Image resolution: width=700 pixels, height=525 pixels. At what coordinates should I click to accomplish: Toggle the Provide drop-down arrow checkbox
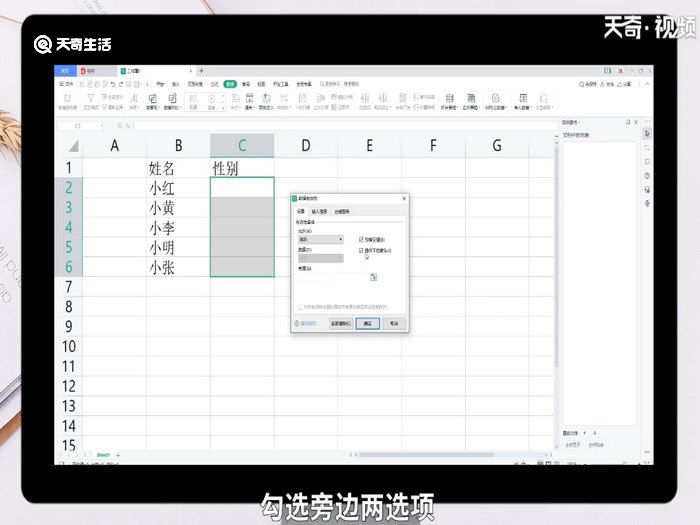pyautogui.click(x=361, y=250)
